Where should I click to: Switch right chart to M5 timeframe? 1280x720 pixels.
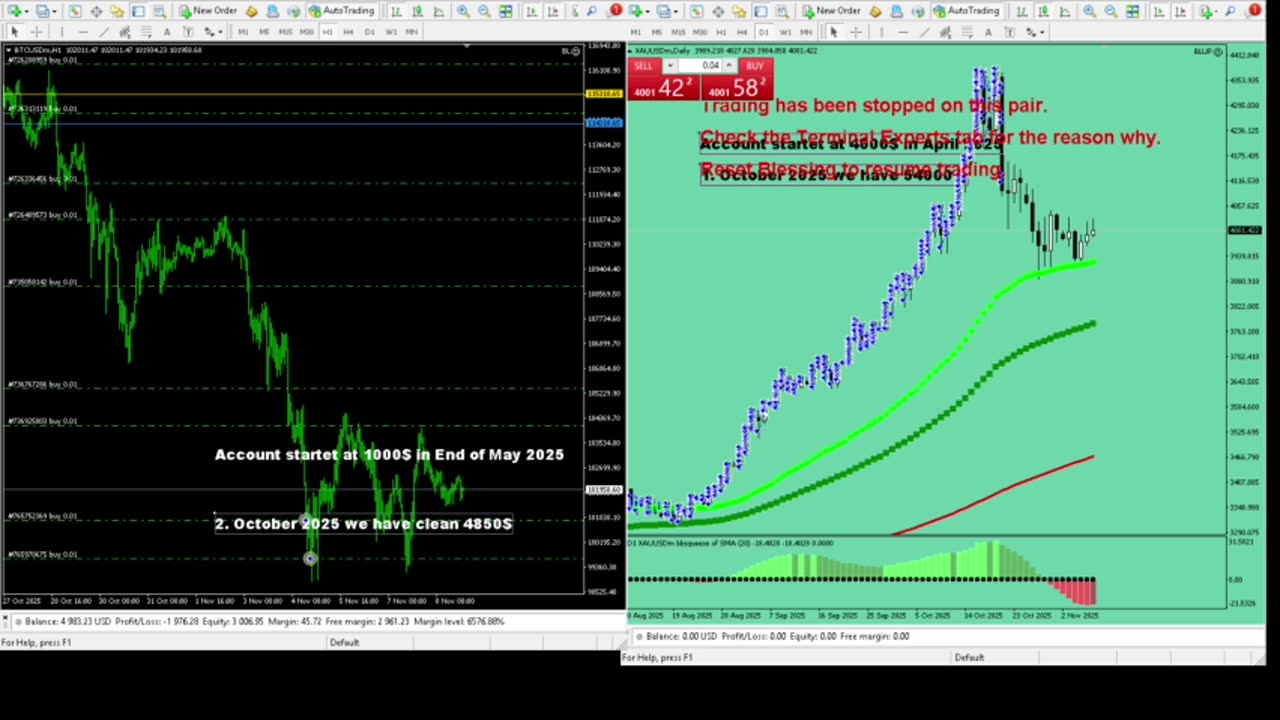[657, 32]
